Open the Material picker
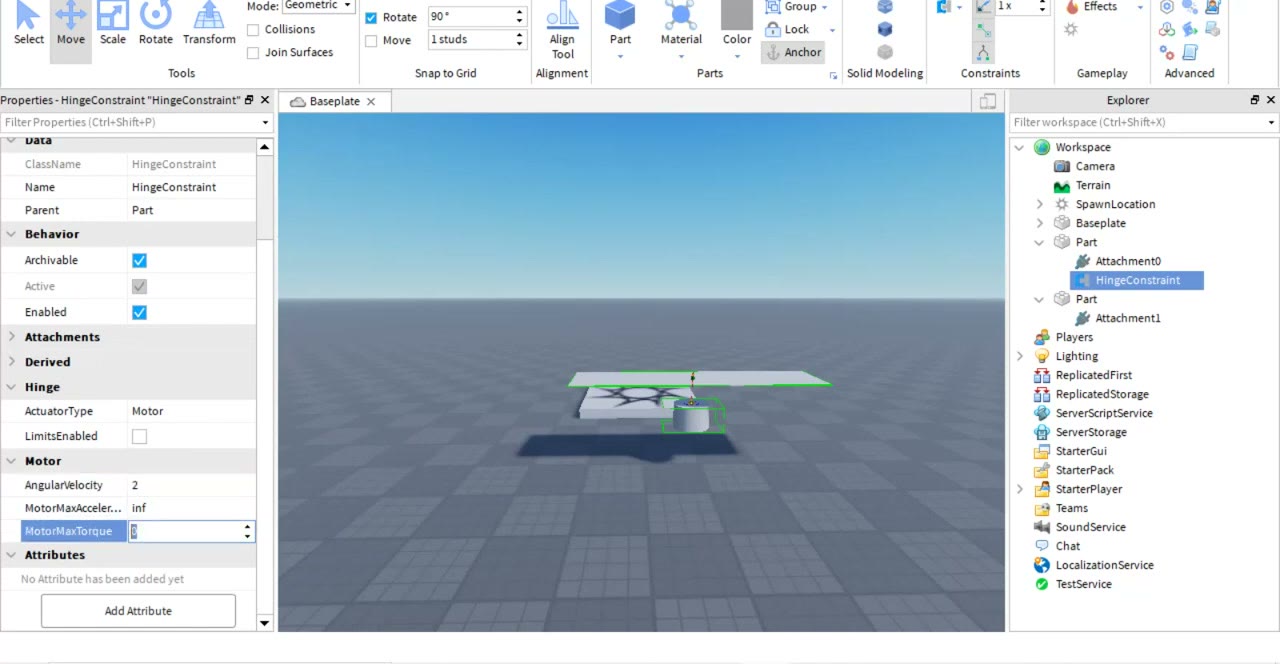Screen dimensions: 1280x664 click(x=681, y=24)
